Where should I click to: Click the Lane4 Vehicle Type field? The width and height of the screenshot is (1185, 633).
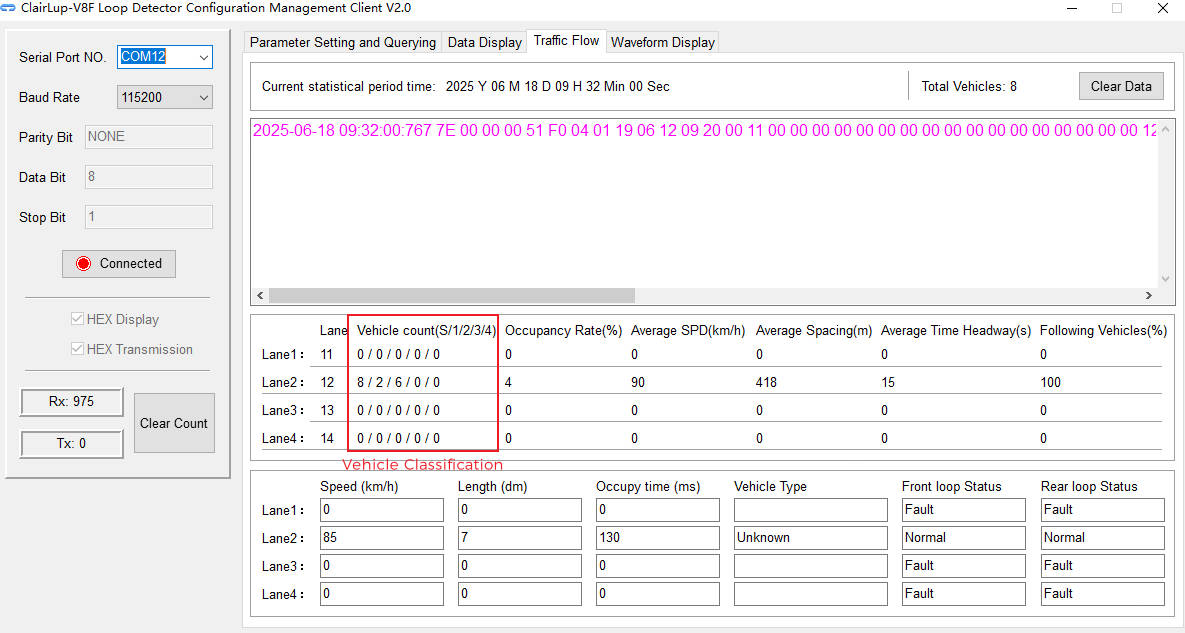[x=811, y=594]
